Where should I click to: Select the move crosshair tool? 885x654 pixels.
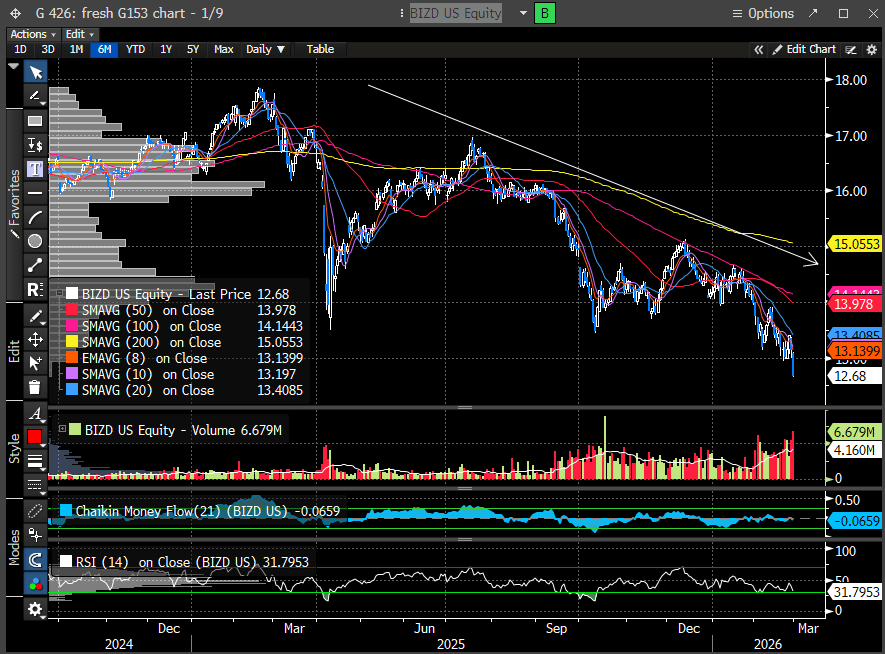(x=35, y=339)
